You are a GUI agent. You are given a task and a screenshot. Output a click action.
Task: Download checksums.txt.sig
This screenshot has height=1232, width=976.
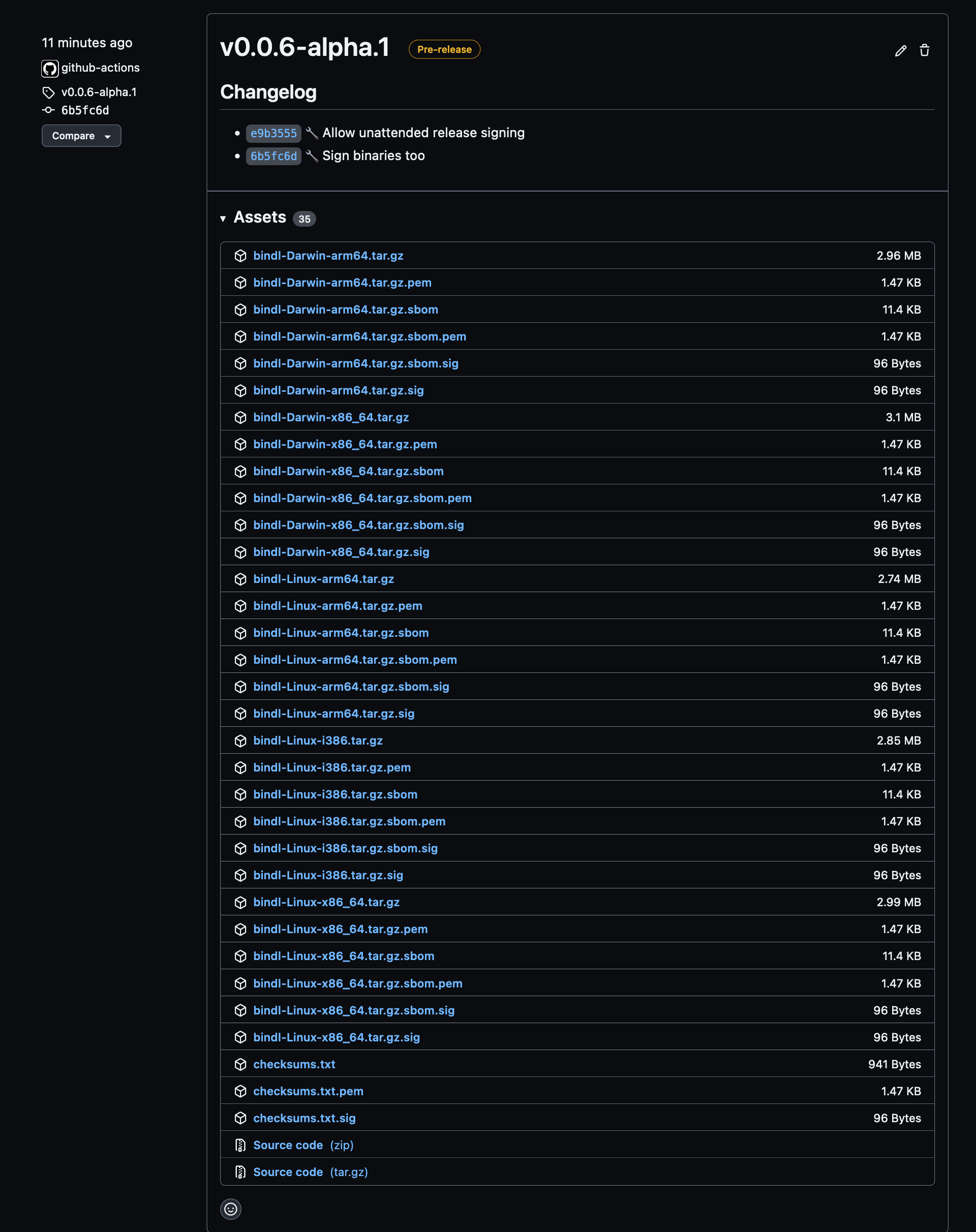tap(304, 1118)
